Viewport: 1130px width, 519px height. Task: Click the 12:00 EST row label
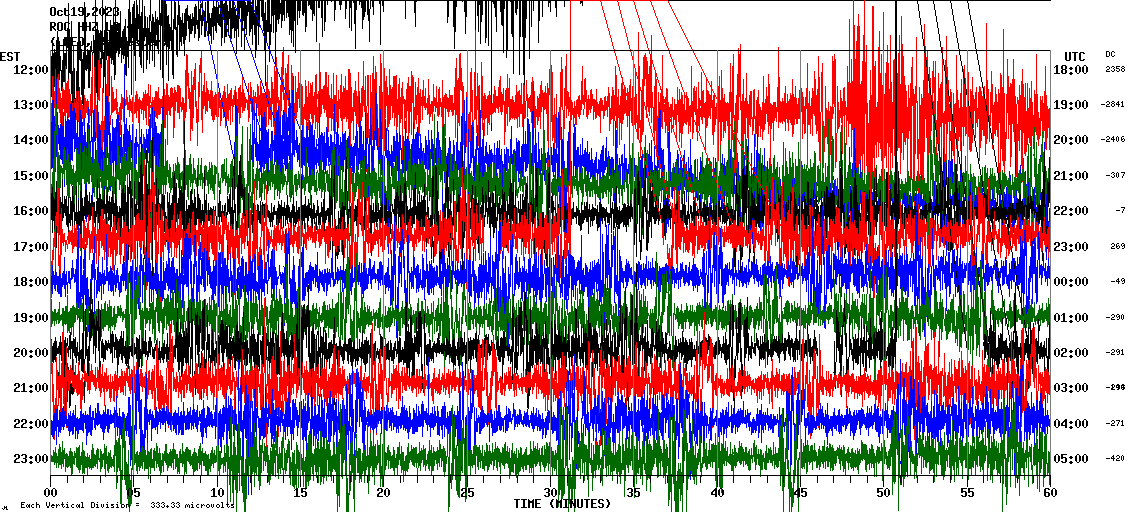pyautogui.click(x=29, y=69)
